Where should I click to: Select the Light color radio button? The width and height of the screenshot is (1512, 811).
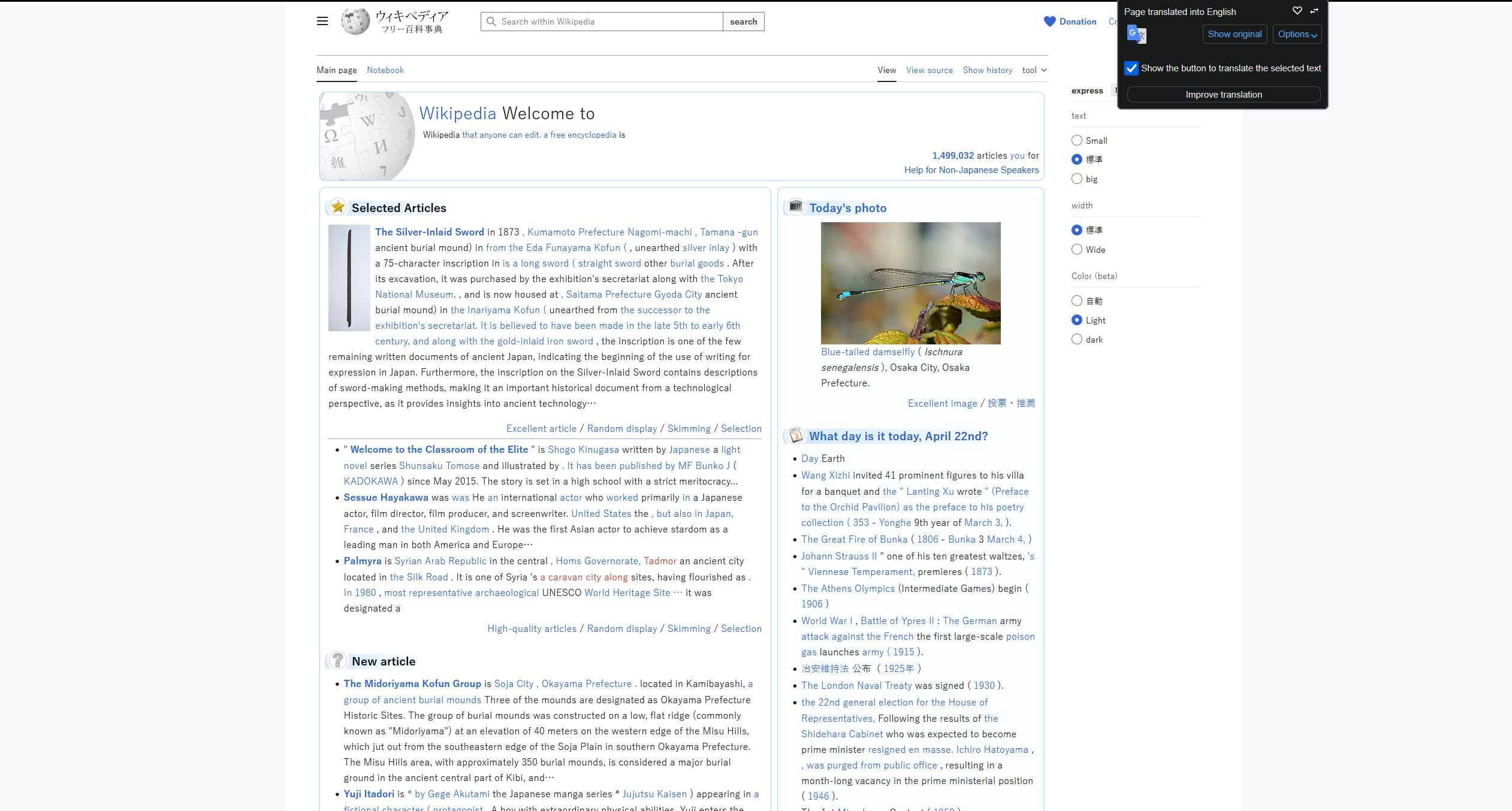click(1077, 320)
